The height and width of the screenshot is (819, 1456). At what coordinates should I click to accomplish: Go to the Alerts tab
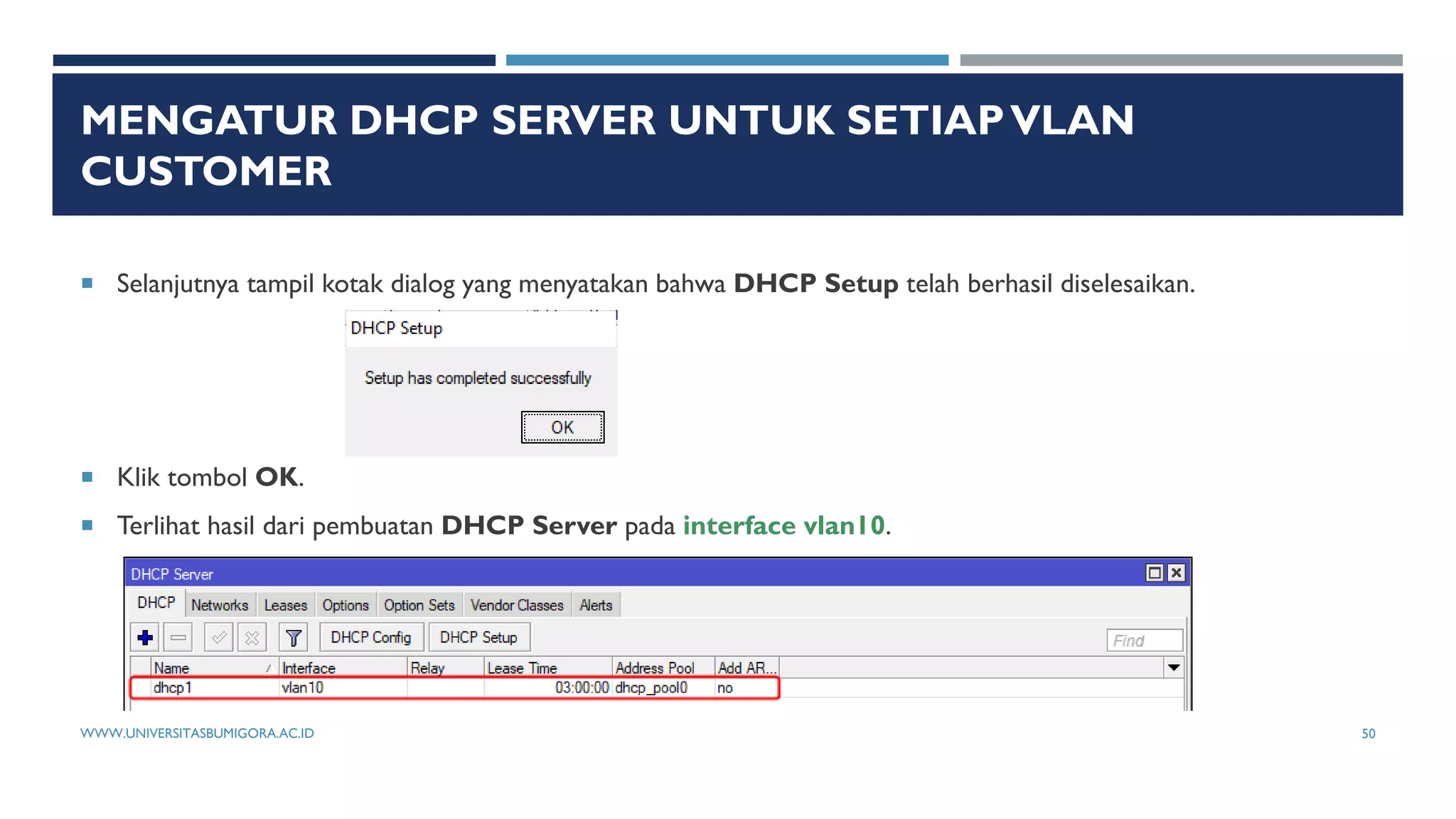click(596, 605)
